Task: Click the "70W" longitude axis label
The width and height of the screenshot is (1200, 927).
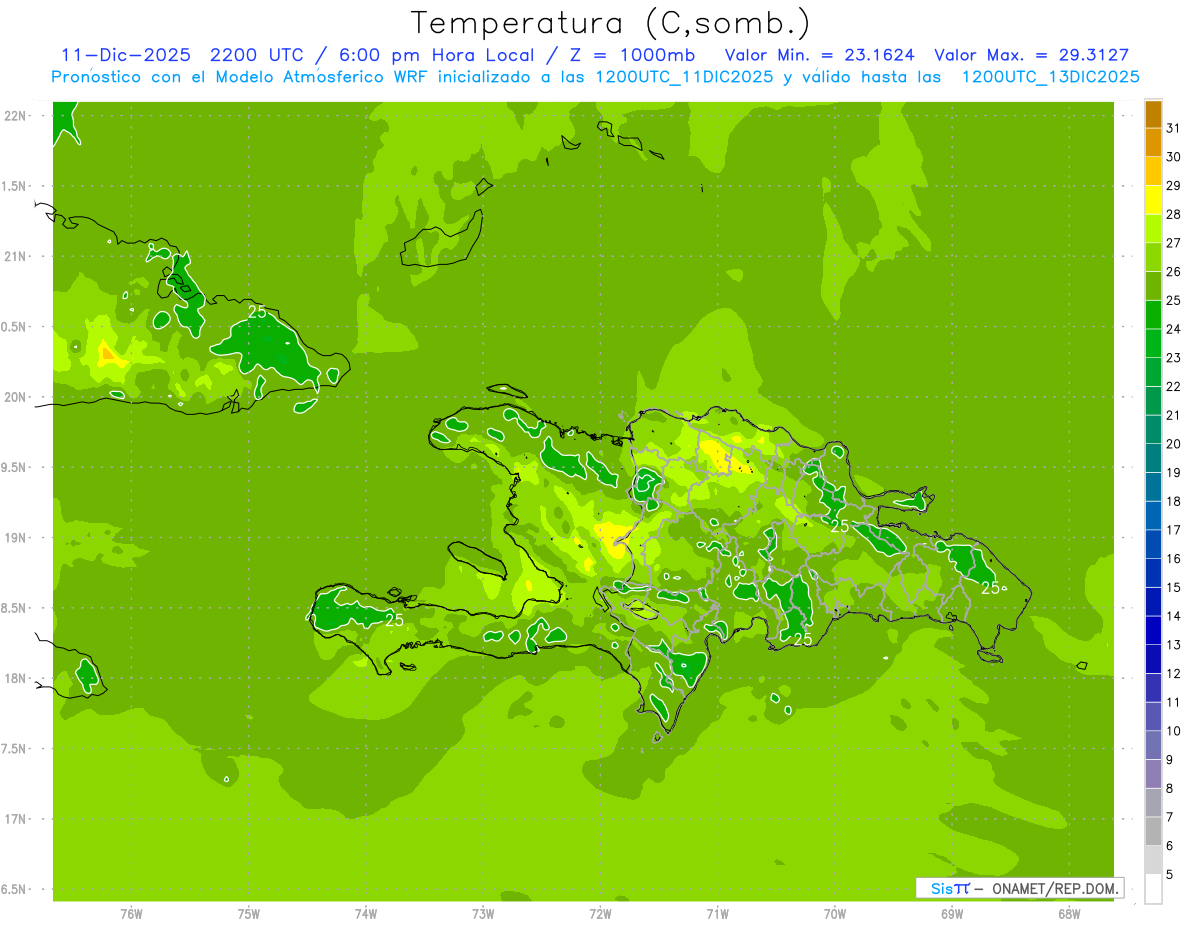Action: coord(835,913)
